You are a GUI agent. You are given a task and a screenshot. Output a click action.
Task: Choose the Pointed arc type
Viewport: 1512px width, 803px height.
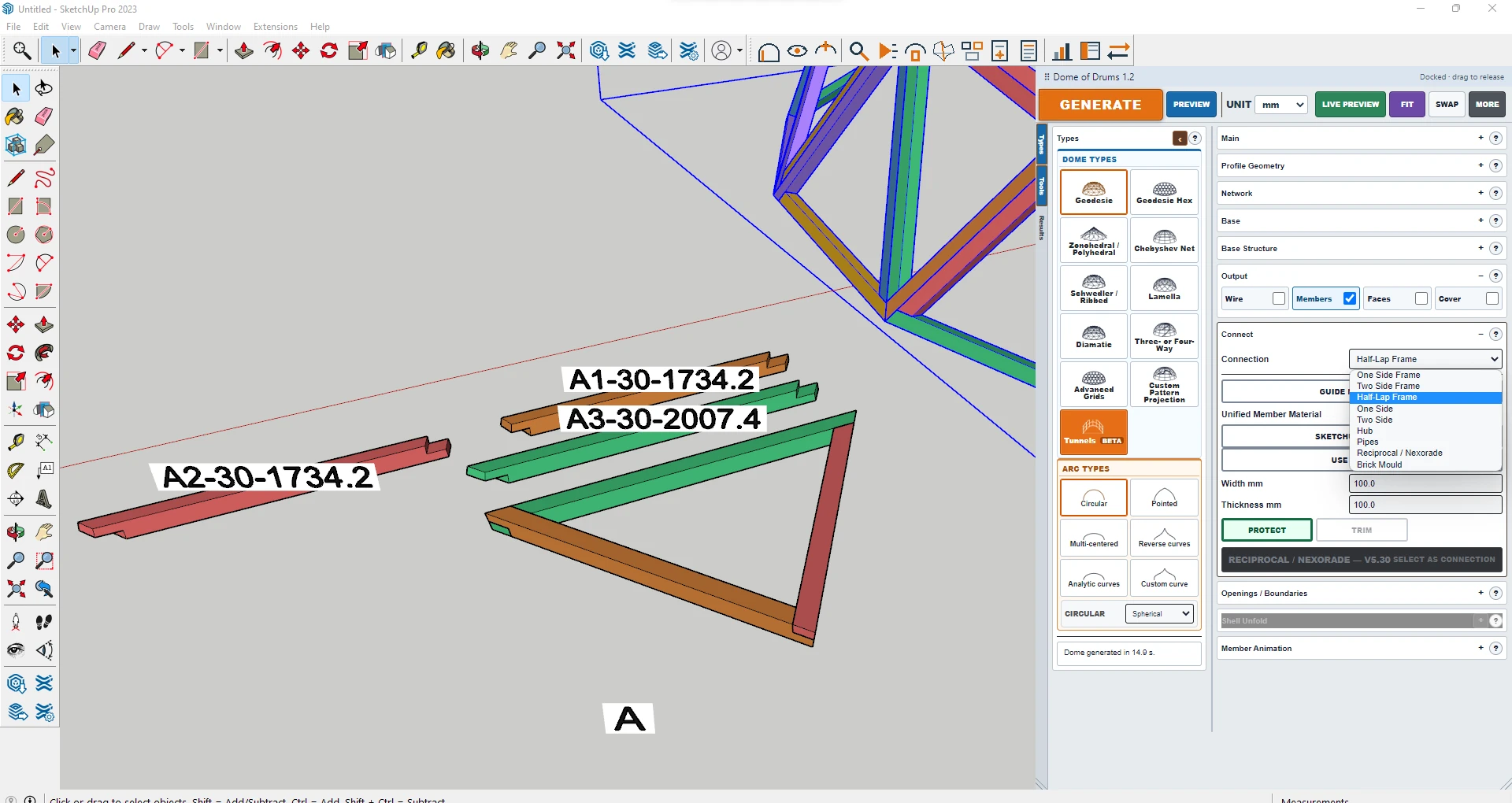click(x=1164, y=497)
